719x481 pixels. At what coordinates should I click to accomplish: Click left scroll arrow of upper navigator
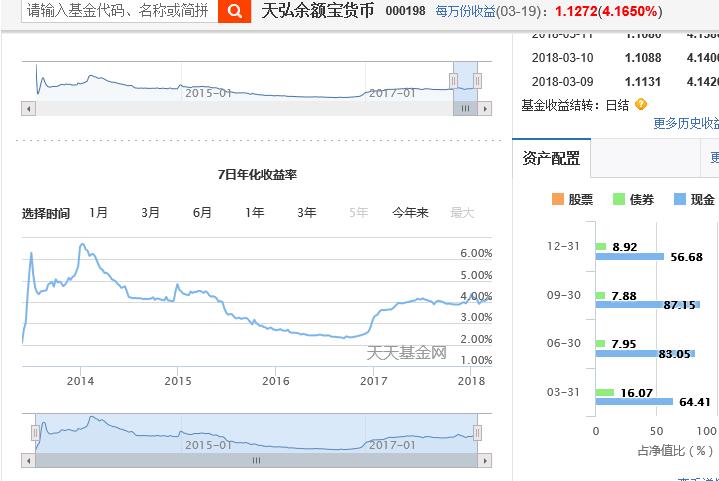(x=28, y=109)
